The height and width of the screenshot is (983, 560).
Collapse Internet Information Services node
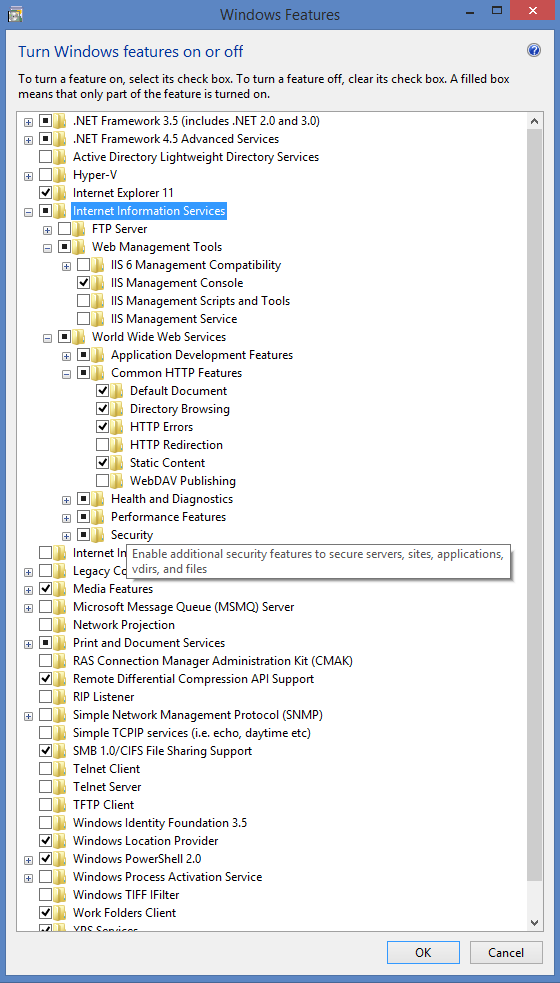28,212
